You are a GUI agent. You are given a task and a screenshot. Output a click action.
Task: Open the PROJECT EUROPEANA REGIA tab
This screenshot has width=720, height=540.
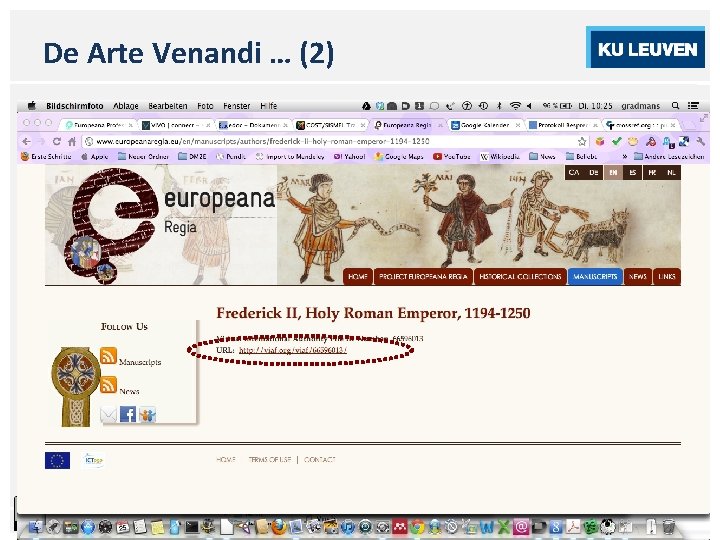click(x=423, y=276)
